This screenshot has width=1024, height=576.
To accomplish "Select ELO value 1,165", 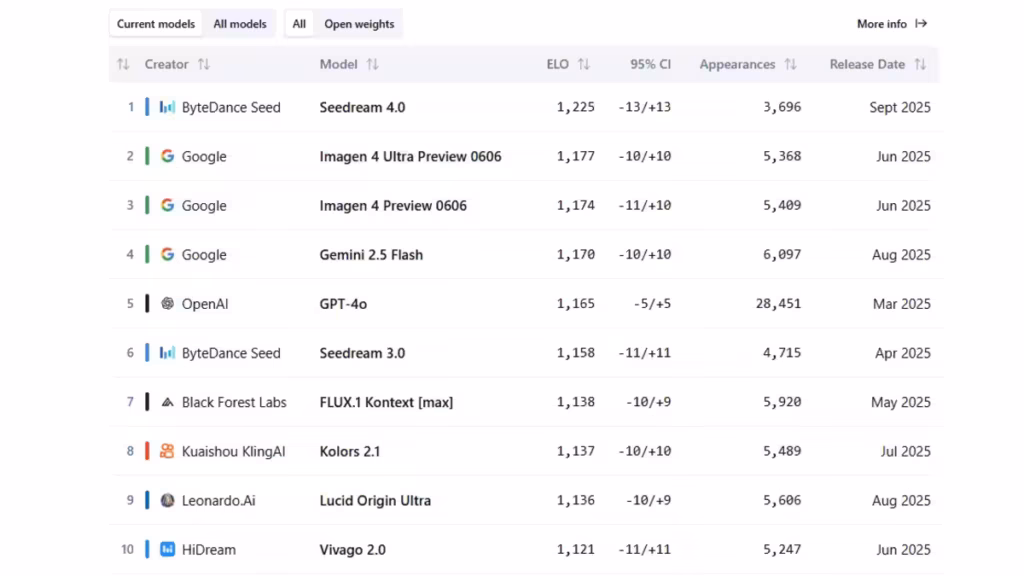I will point(575,304).
